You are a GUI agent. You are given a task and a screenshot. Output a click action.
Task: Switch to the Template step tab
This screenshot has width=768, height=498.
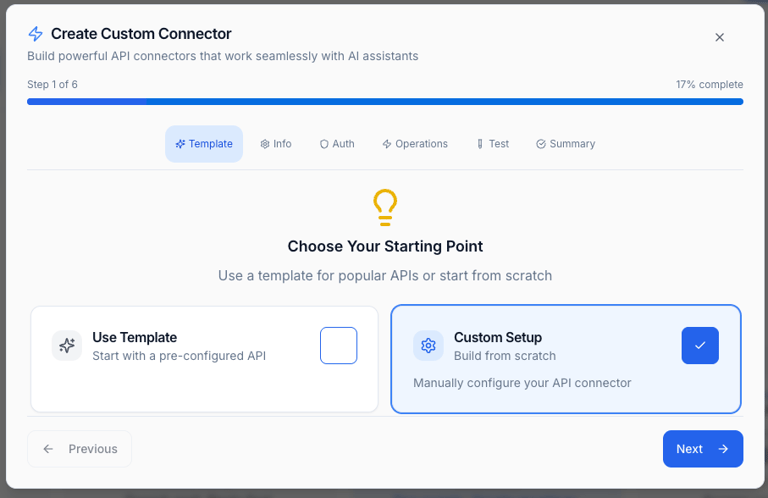pyautogui.click(x=204, y=144)
